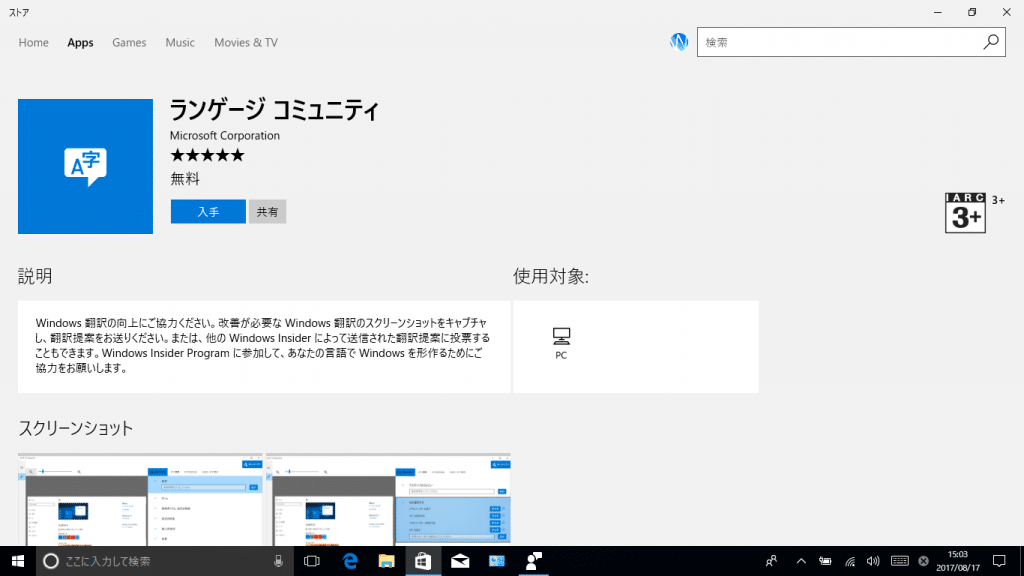Click the user account avatar icon
This screenshot has width=1024, height=576.
[x=679, y=42]
